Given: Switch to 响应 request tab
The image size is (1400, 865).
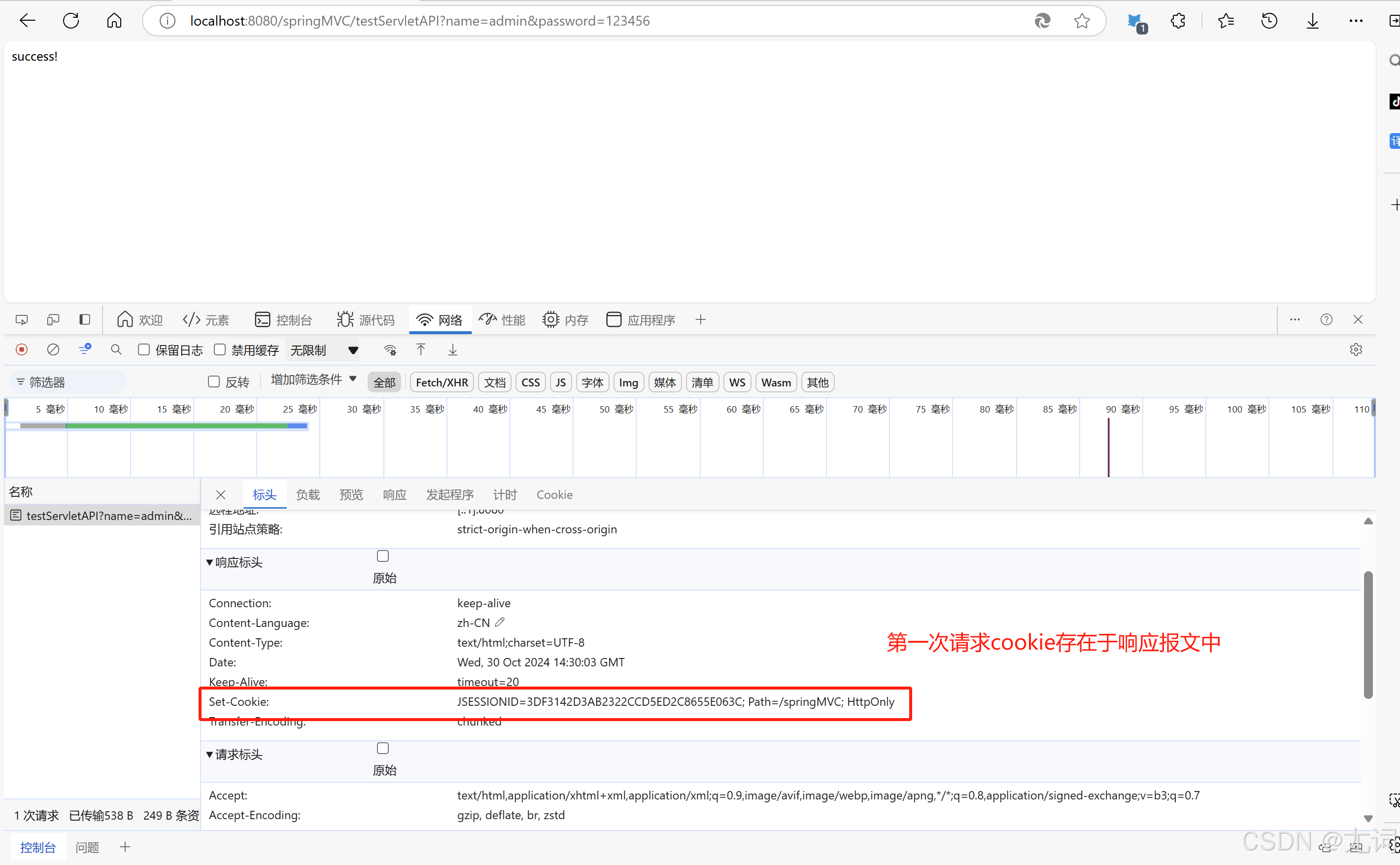Looking at the screenshot, I should [395, 495].
